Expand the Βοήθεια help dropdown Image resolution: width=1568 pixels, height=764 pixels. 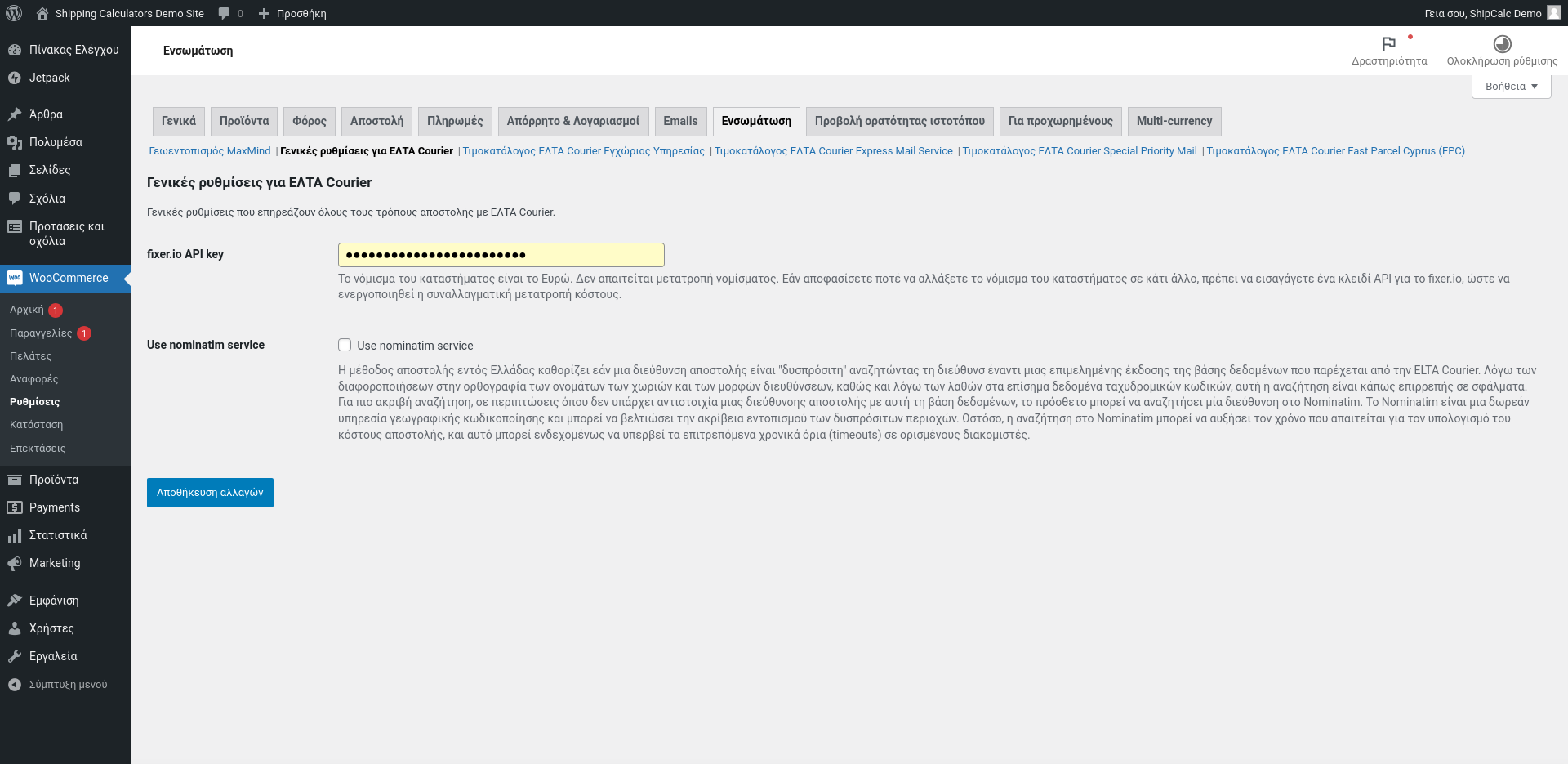1511,86
